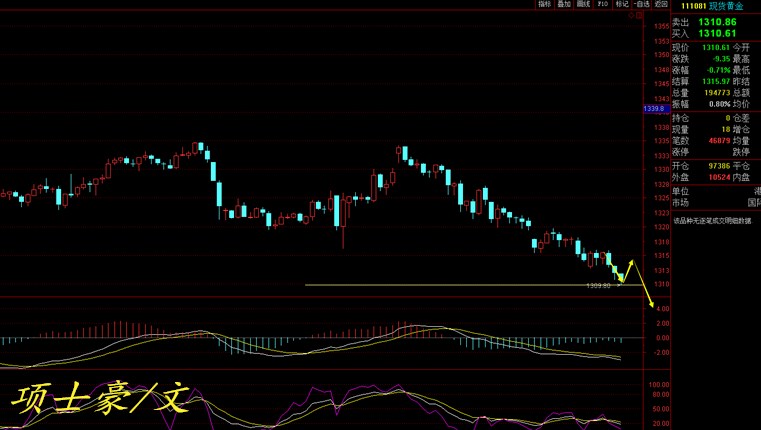Click the MACD indicator sub-panel
Image resolution: width=761 pixels, height=430 pixels.
pyautogui.click(x=320, y=338)
